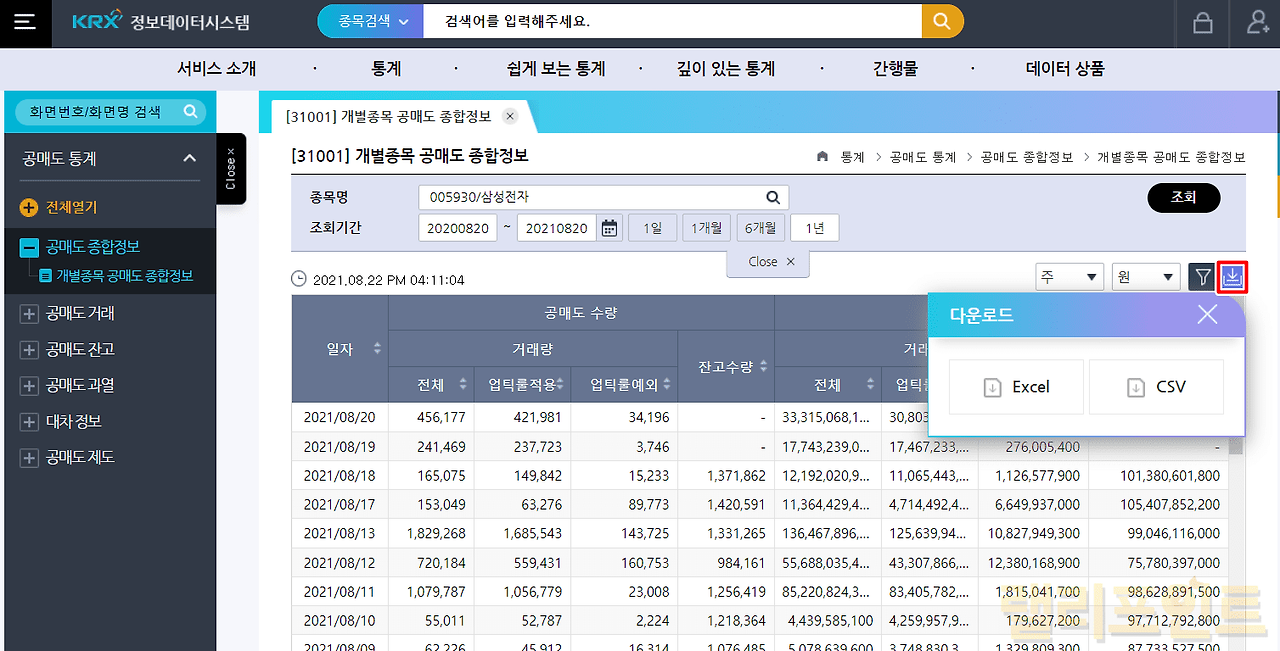Expand the 공매도 거래 tree node
Screen dimensions: 1280x651
(28, 314)
